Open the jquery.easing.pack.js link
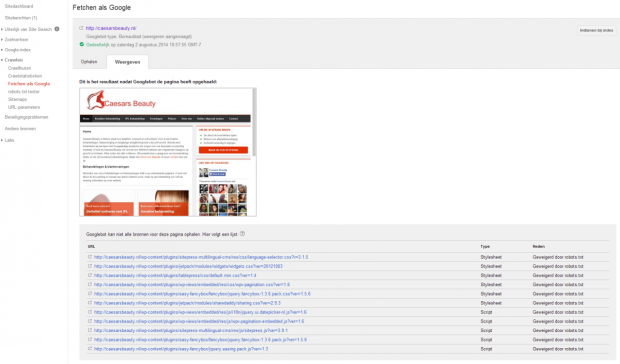The width and height of the screenshot is (620, 364). click(x=181, y=349)
